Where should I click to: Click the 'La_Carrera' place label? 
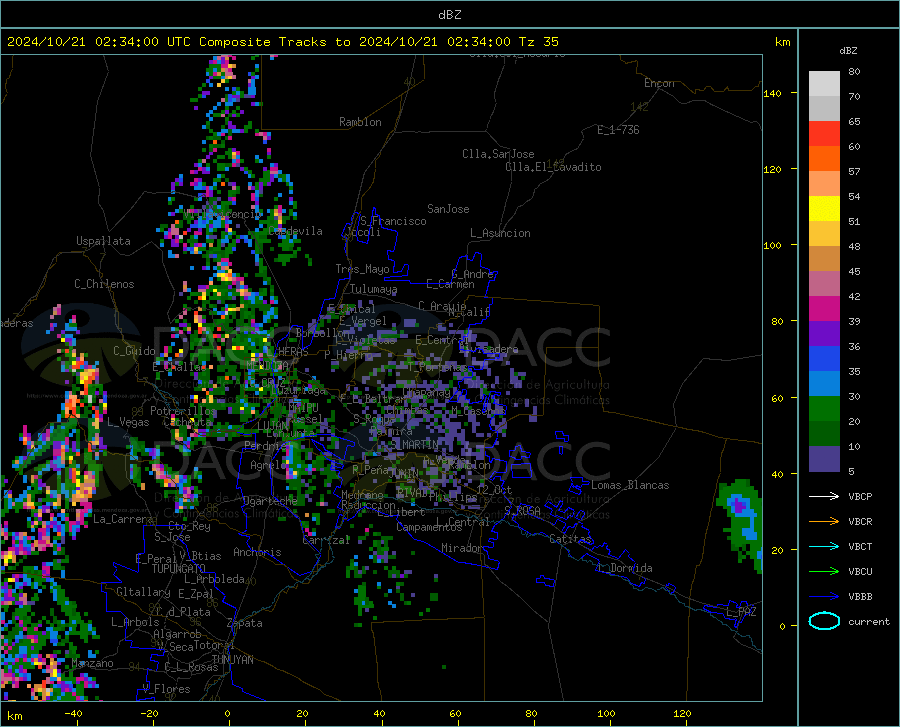[x=123, y=519]
